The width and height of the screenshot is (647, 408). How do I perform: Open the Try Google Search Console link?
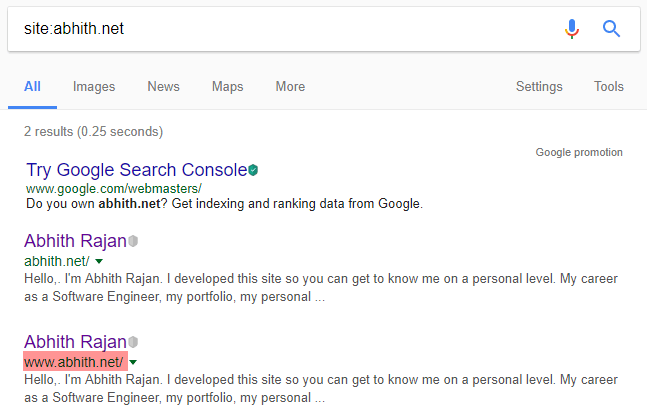click(x=136, y=170)
